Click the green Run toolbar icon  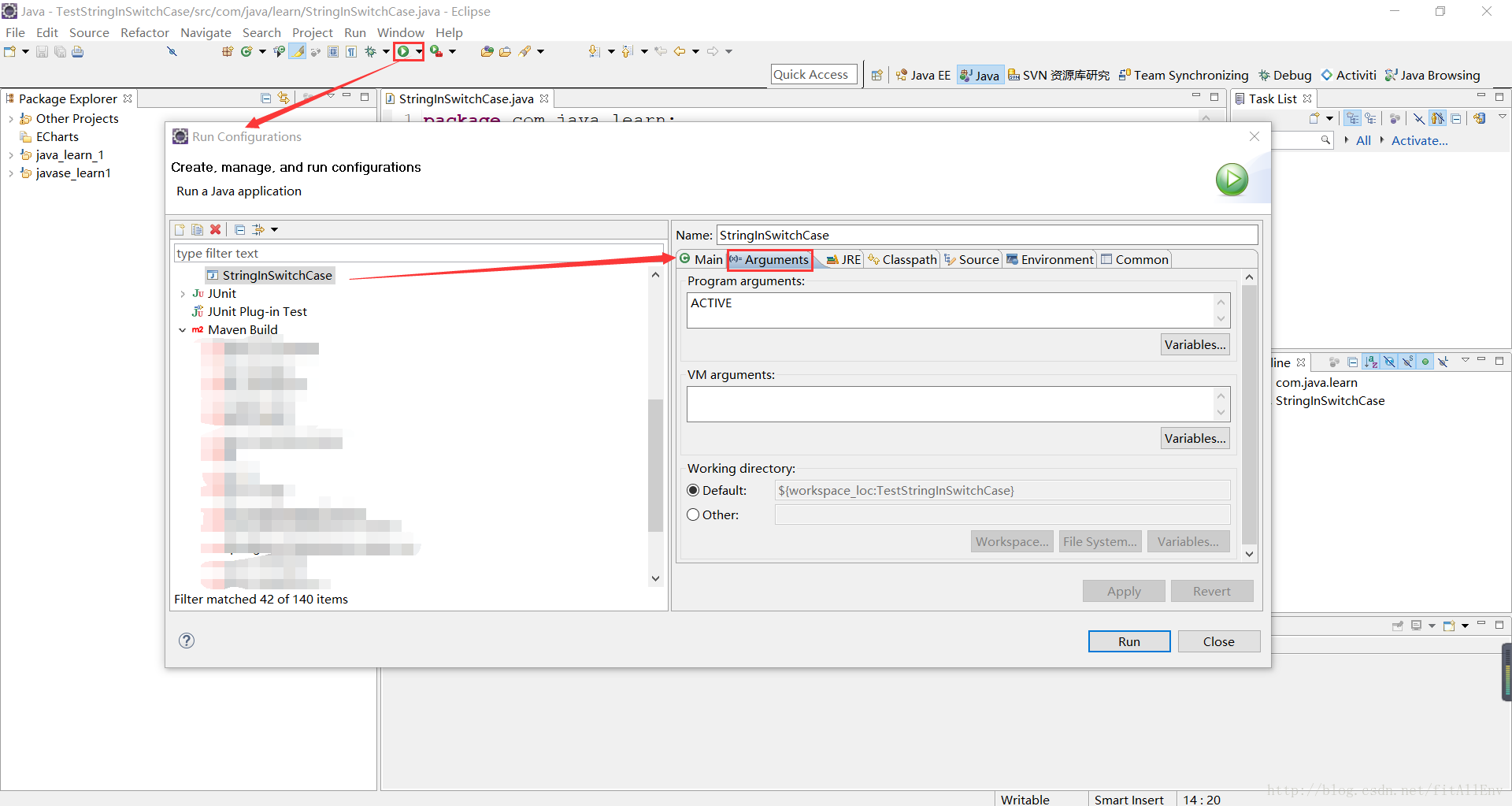point(403,52)
